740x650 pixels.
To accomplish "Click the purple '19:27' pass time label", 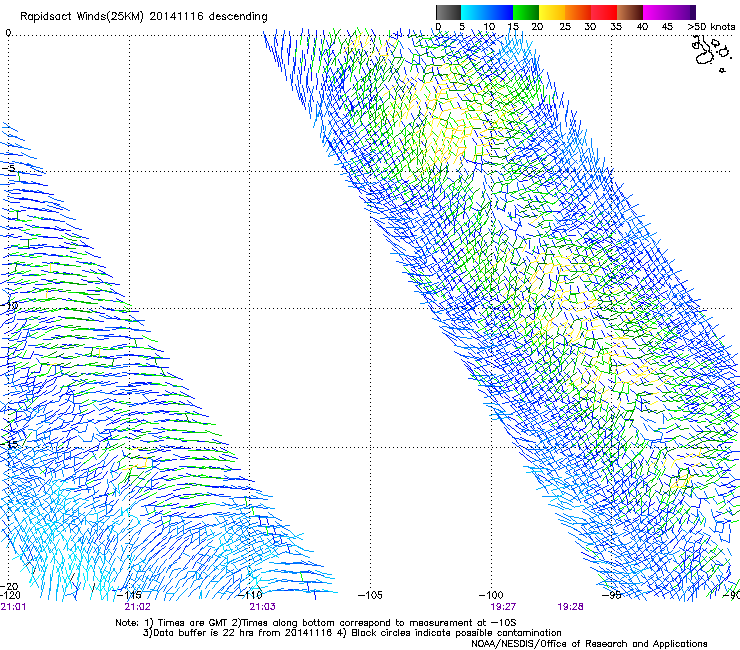I will point(503,607).
